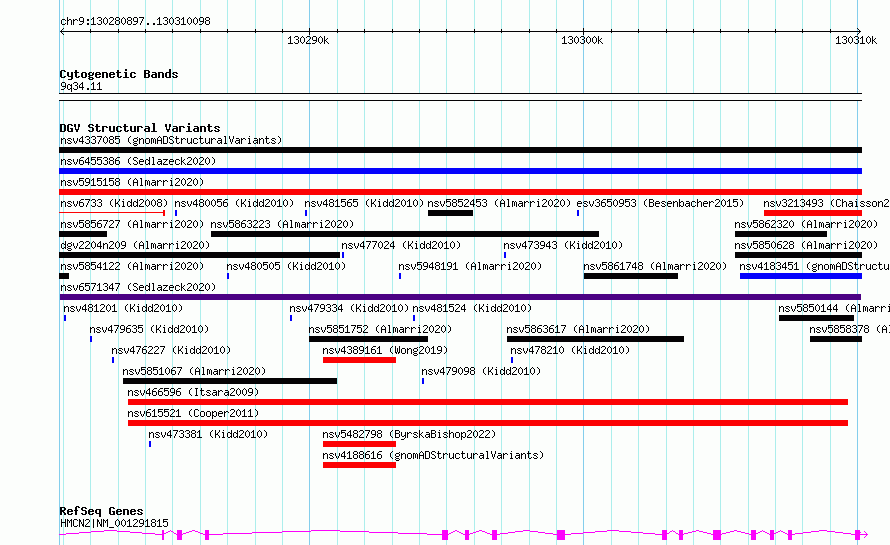Screen dimensions: 890x545
Task: Click the 130300k ruler tick label
Action: click(582, 40)
